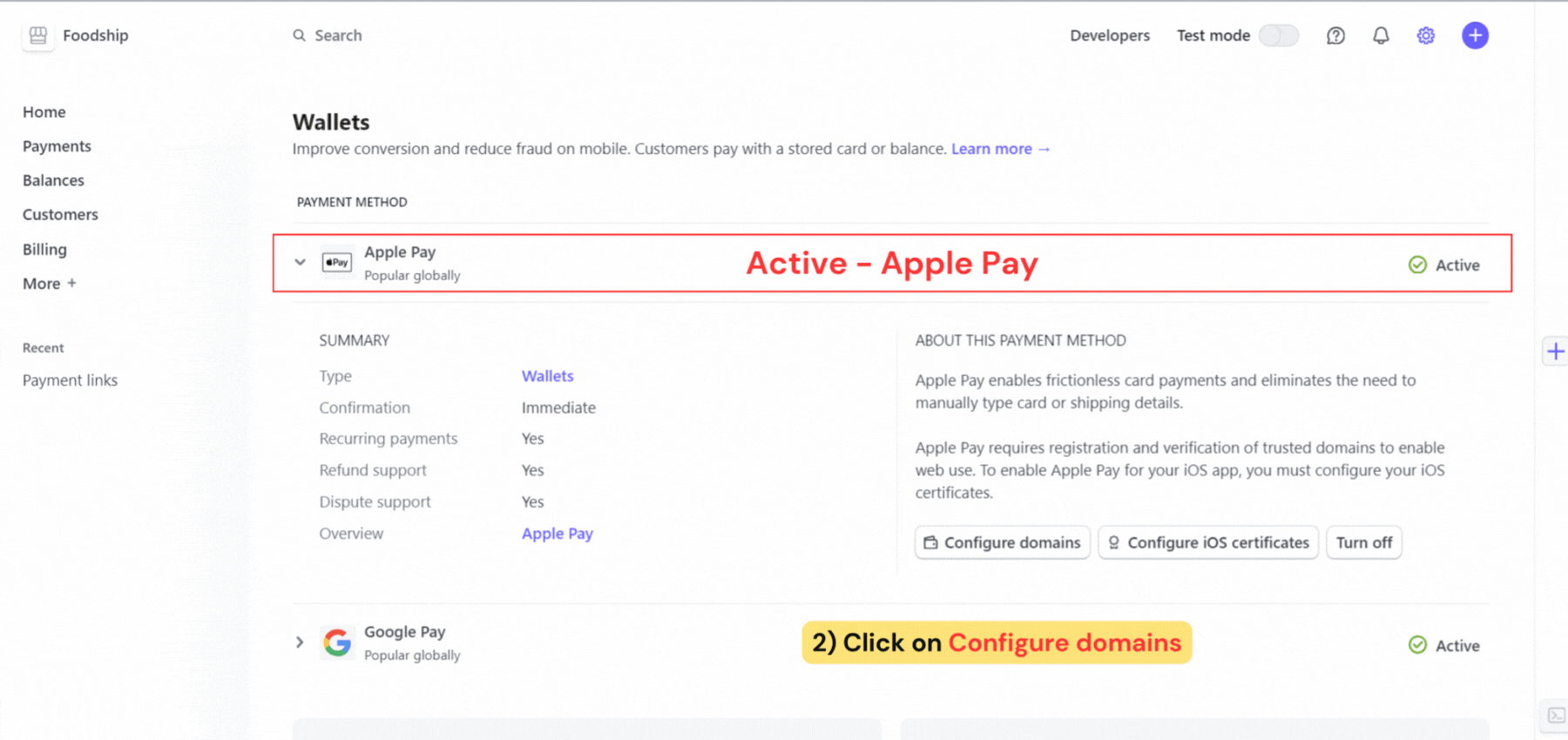Open Balances in sidebar
Image resolution: width=1568 pixels, height=740 pixels.
(x=53, y=180)
